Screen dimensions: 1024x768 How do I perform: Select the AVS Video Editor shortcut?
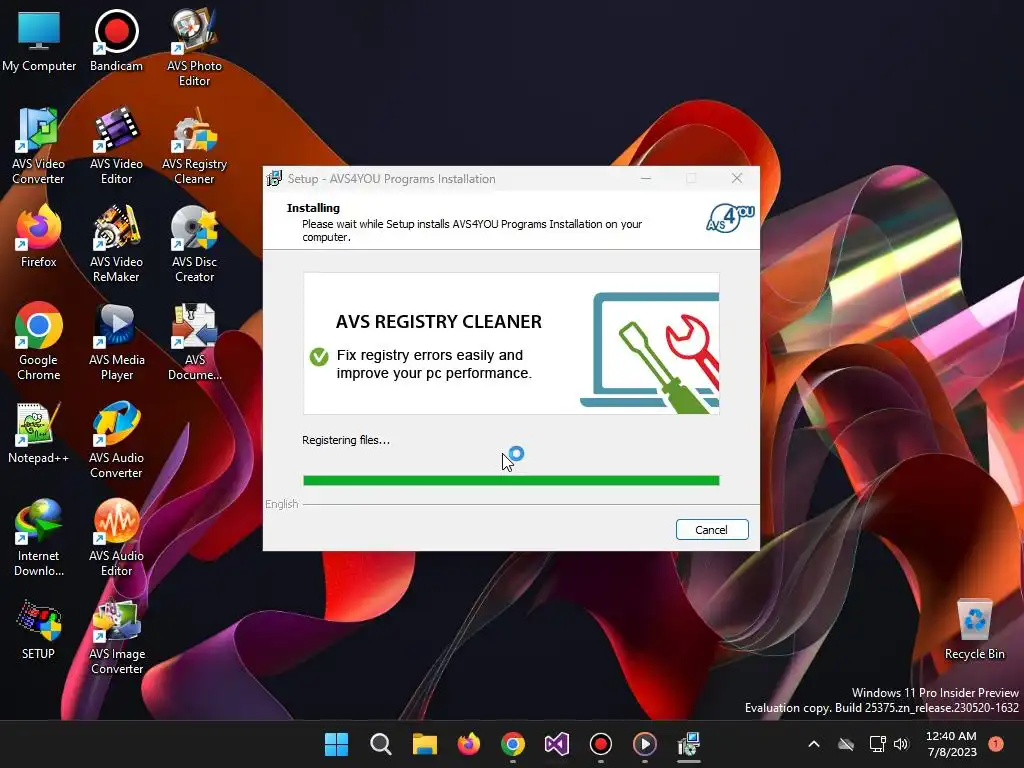tap(116, 146)
